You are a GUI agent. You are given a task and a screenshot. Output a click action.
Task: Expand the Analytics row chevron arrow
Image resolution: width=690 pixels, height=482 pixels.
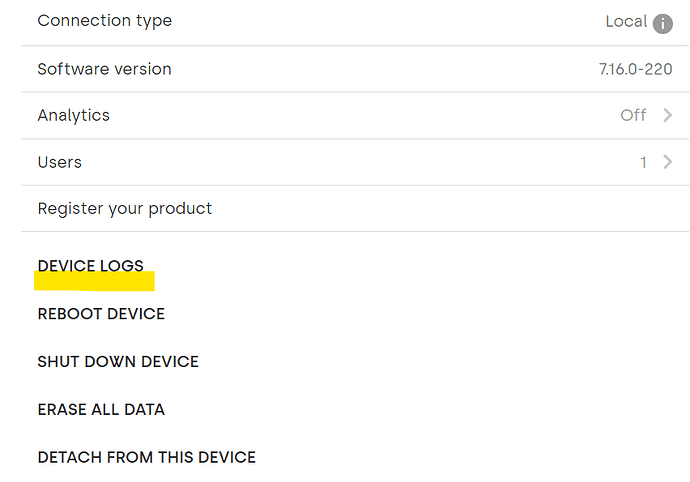[x=668, y=115]
